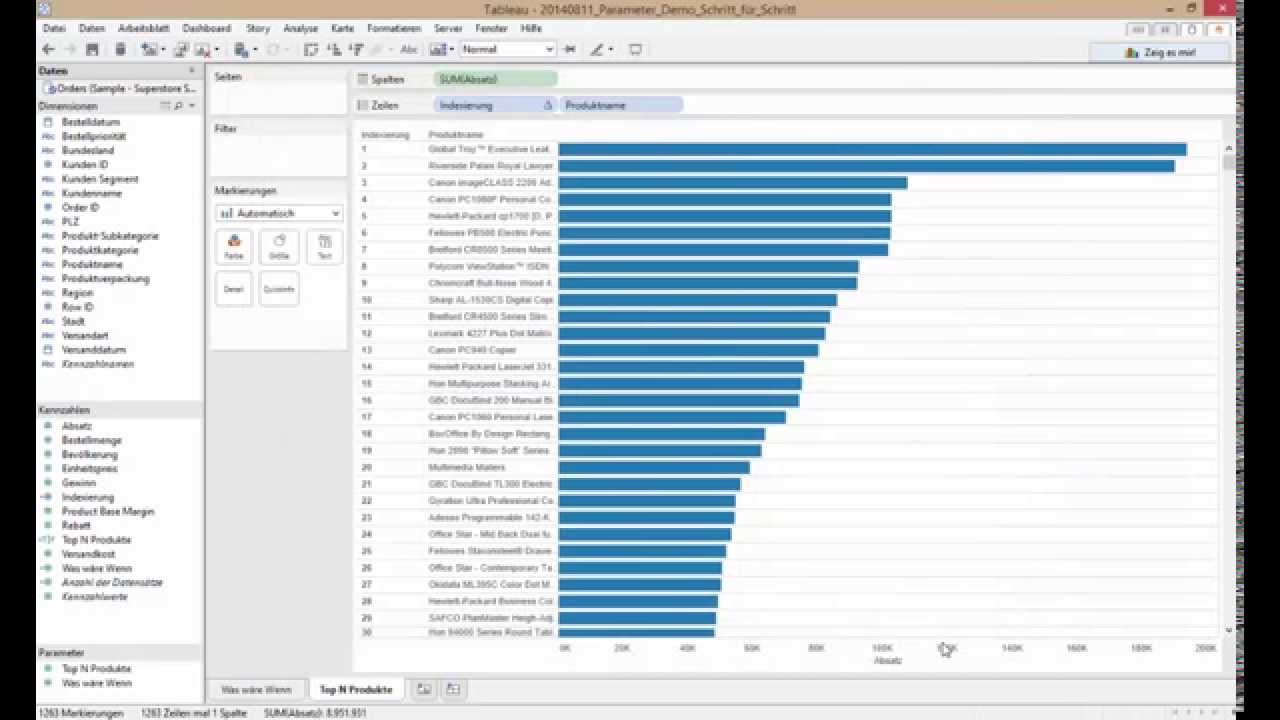This screenshot has height=720, width=1280.
Task: Click the delta icon on Indexierung pill
Action: pyautogui.click(x=547, y=105)
